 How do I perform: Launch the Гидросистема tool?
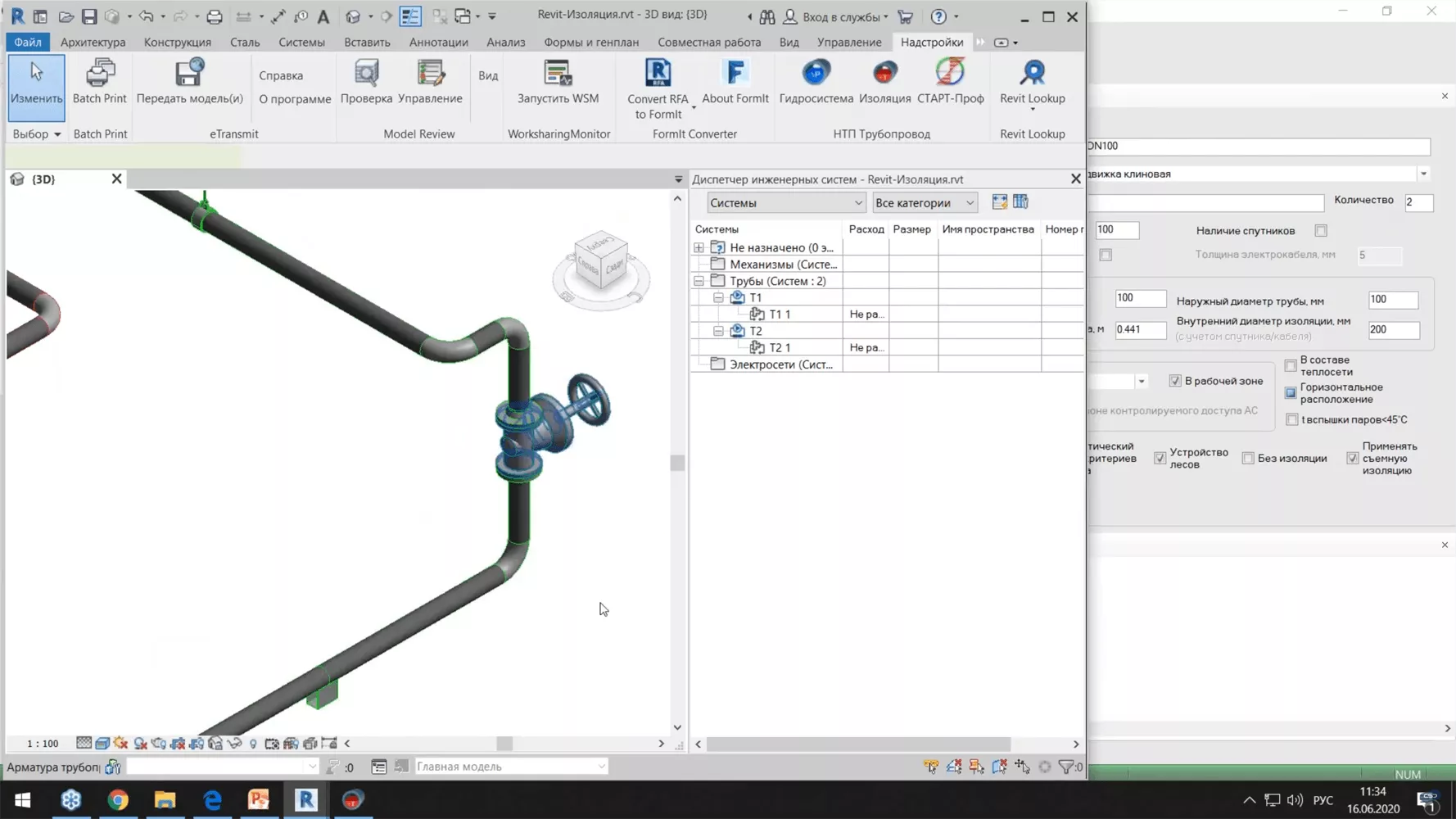(x=816, y=82)
